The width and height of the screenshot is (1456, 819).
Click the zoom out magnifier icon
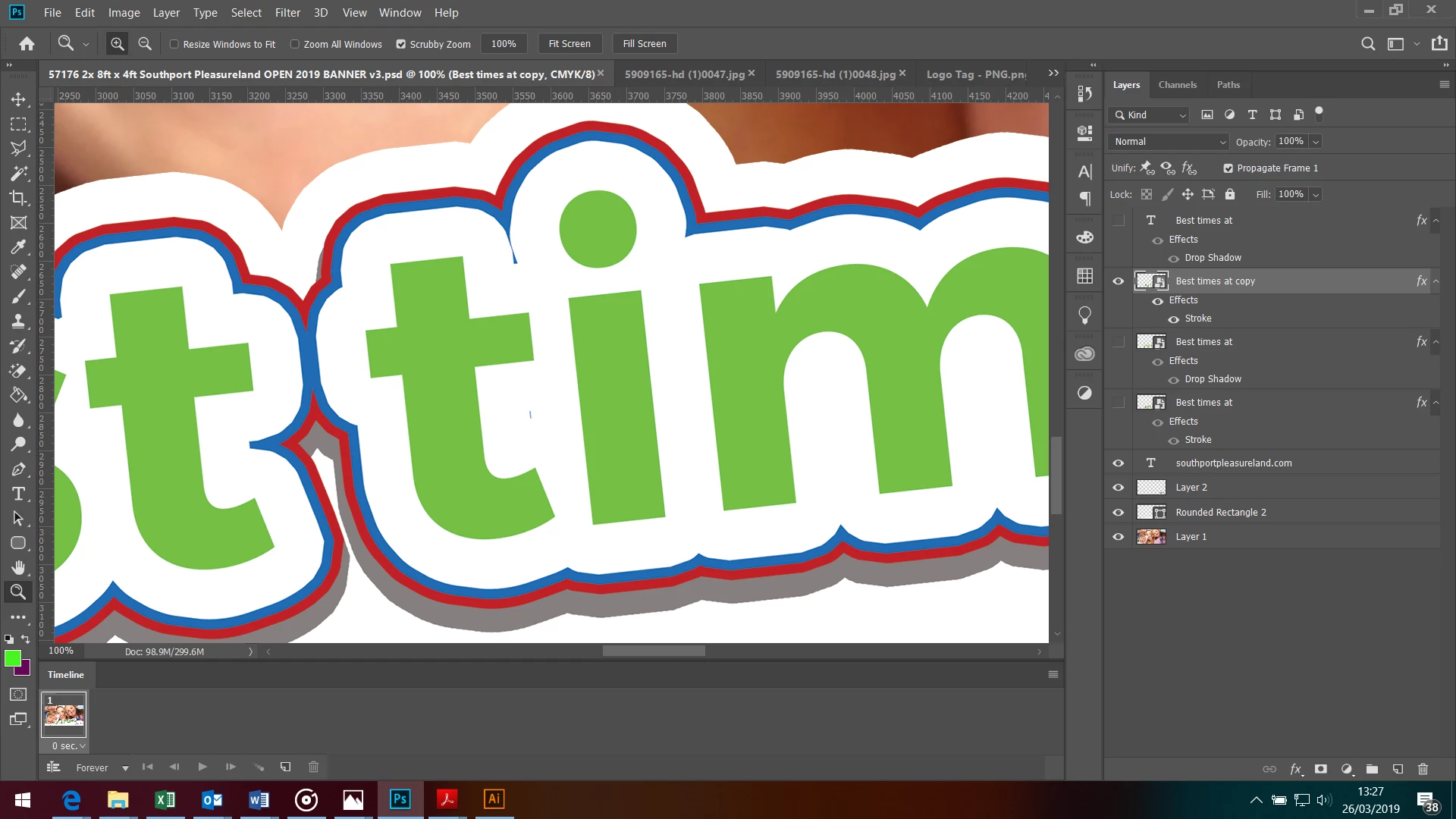click(x=145, y=44)
